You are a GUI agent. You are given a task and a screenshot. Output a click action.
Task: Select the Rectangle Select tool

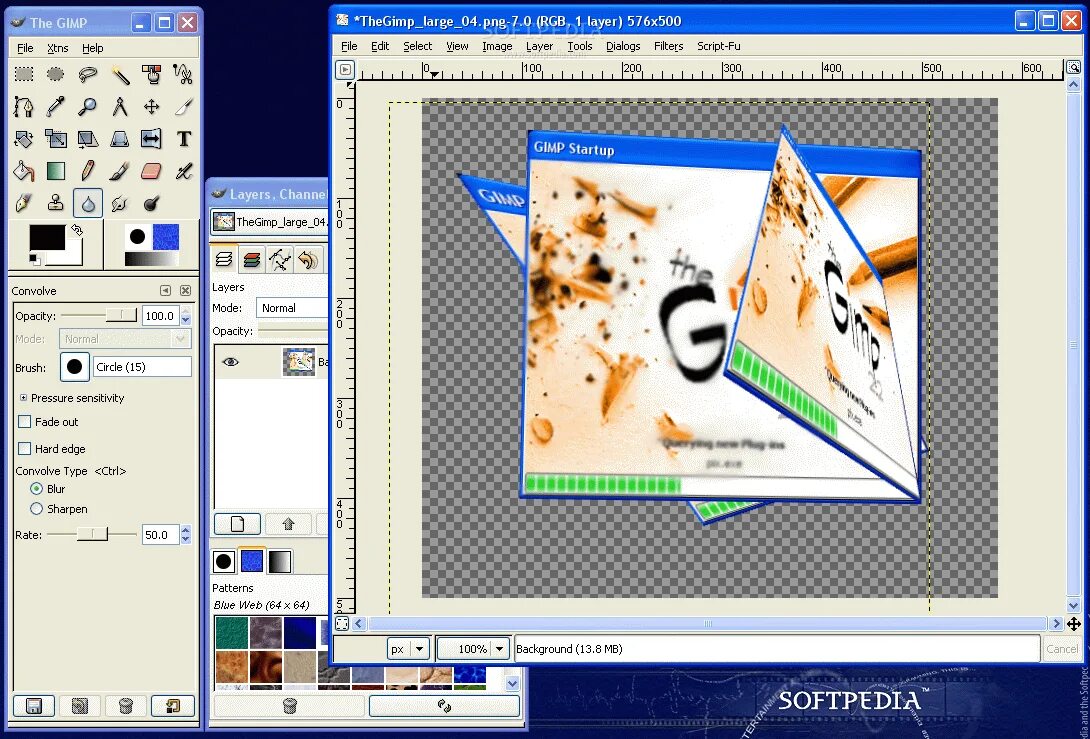(x=24, y=74)
